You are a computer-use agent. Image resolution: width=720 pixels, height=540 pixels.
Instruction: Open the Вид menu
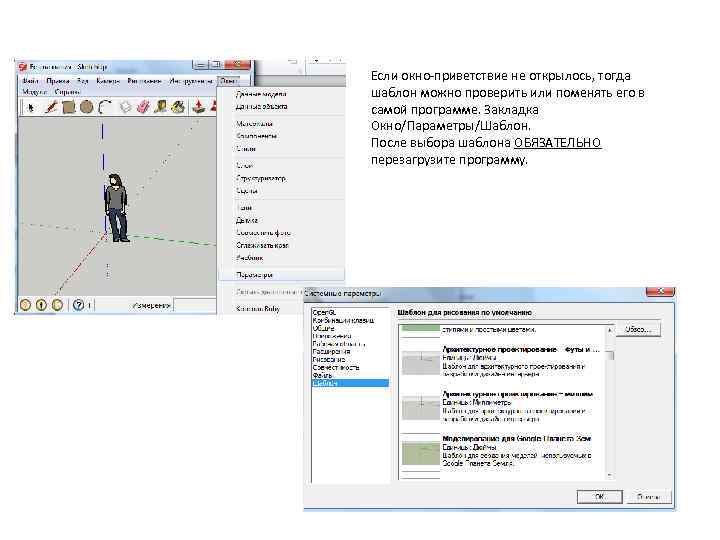coord(83,81)
